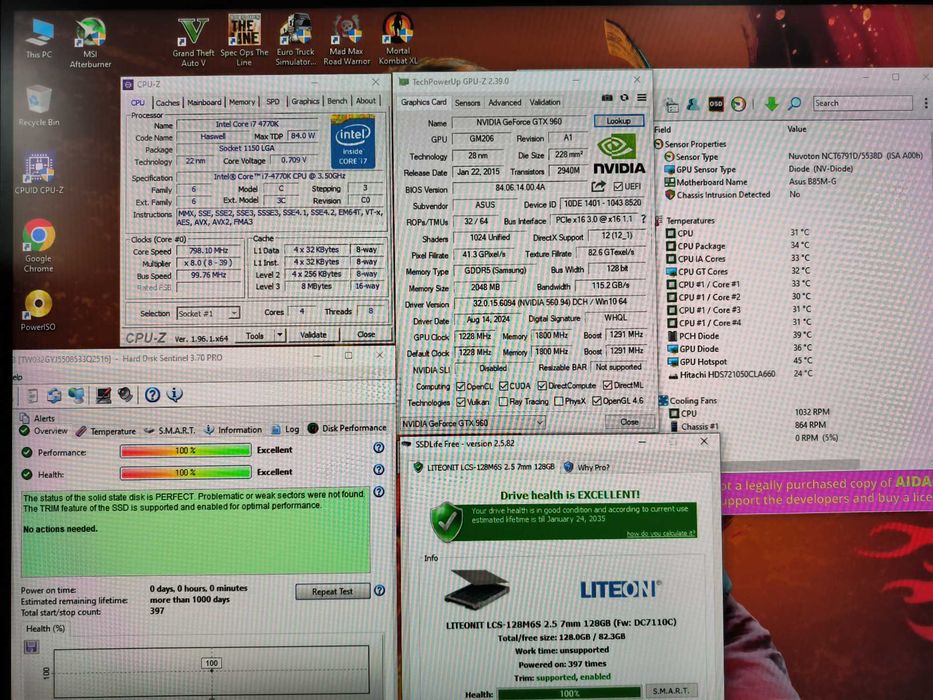Viewport: 933px width, 700px height.
Task: Click the AIDA64 green download arrow icon
Action: pyautogui.click(x=772, y=104)
